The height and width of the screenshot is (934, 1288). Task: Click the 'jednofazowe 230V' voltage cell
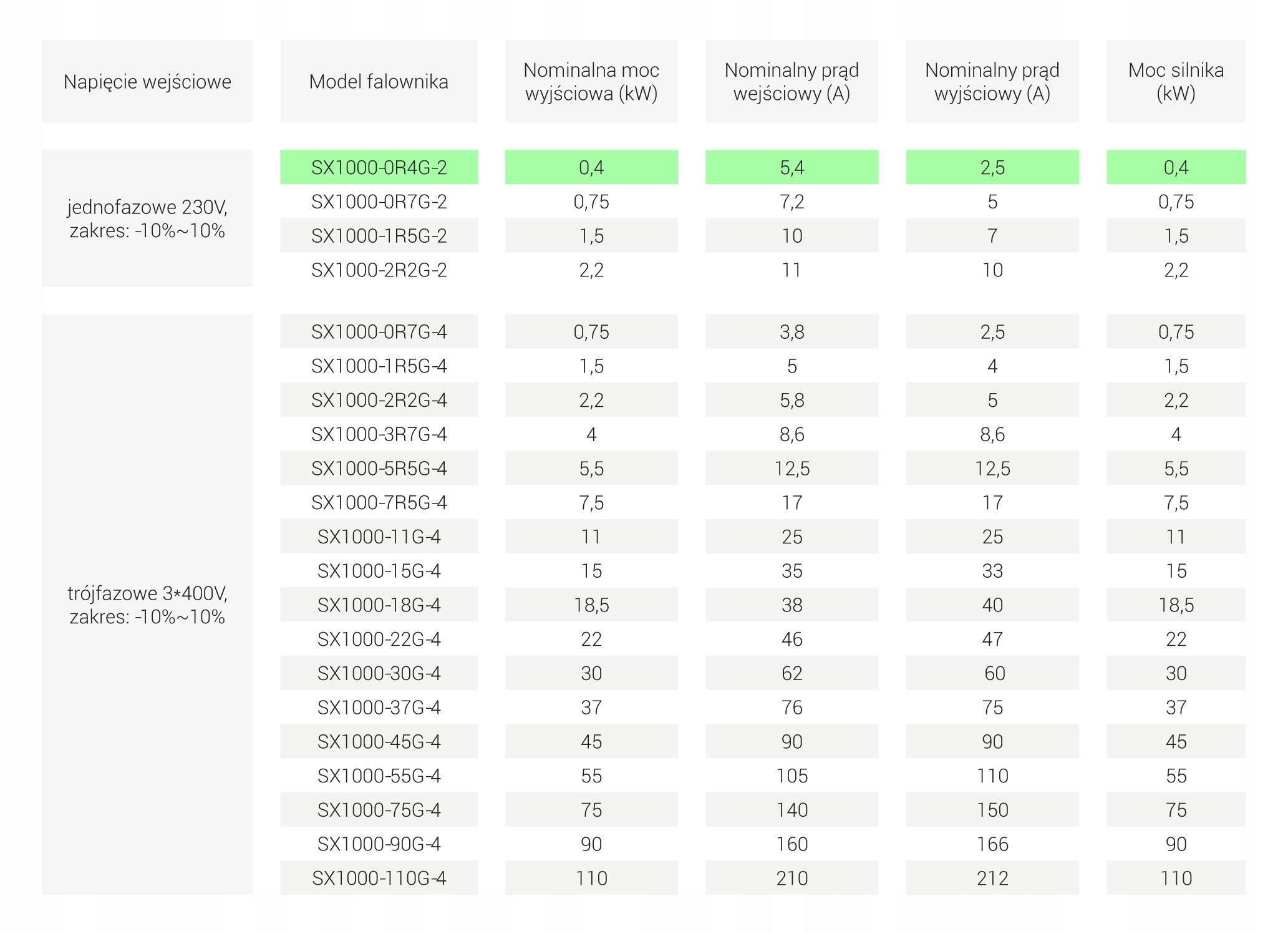(147, 218)
